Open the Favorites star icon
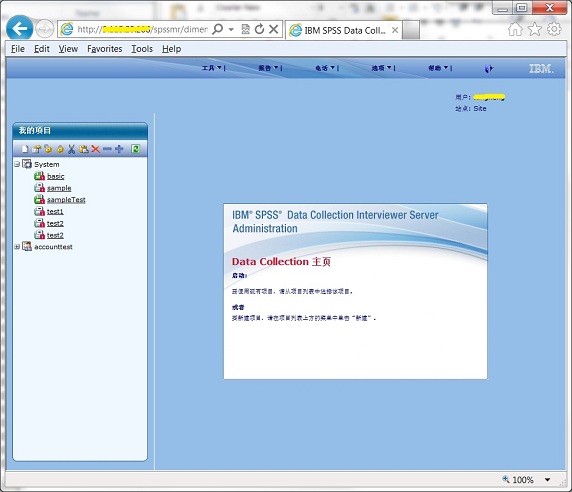The image size is (572, 492). pos(535,29)
